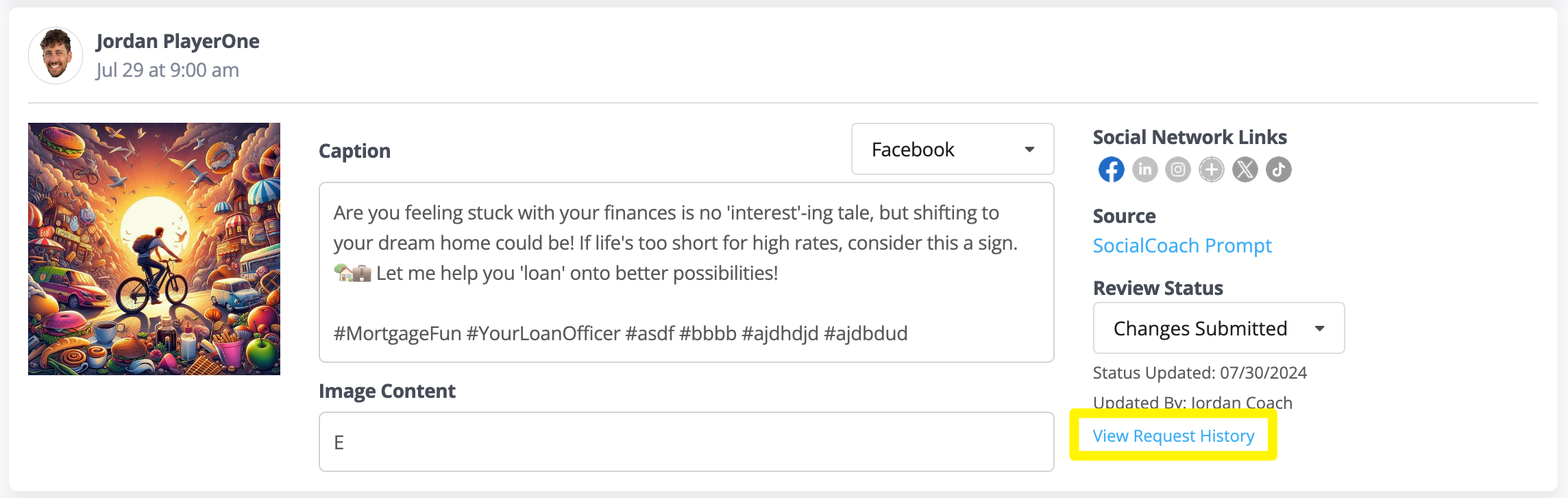The height and width of the screenshot is (498, 1568).
Task: Click the Status Updated 07/30/2024 text
Action: pos(1200,372)
